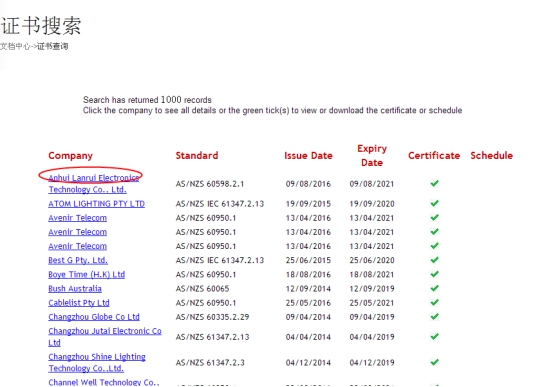Click the Issue Date column header
Image resolution: width=554 pixels, height=387 pixels.
pos(308,156)
